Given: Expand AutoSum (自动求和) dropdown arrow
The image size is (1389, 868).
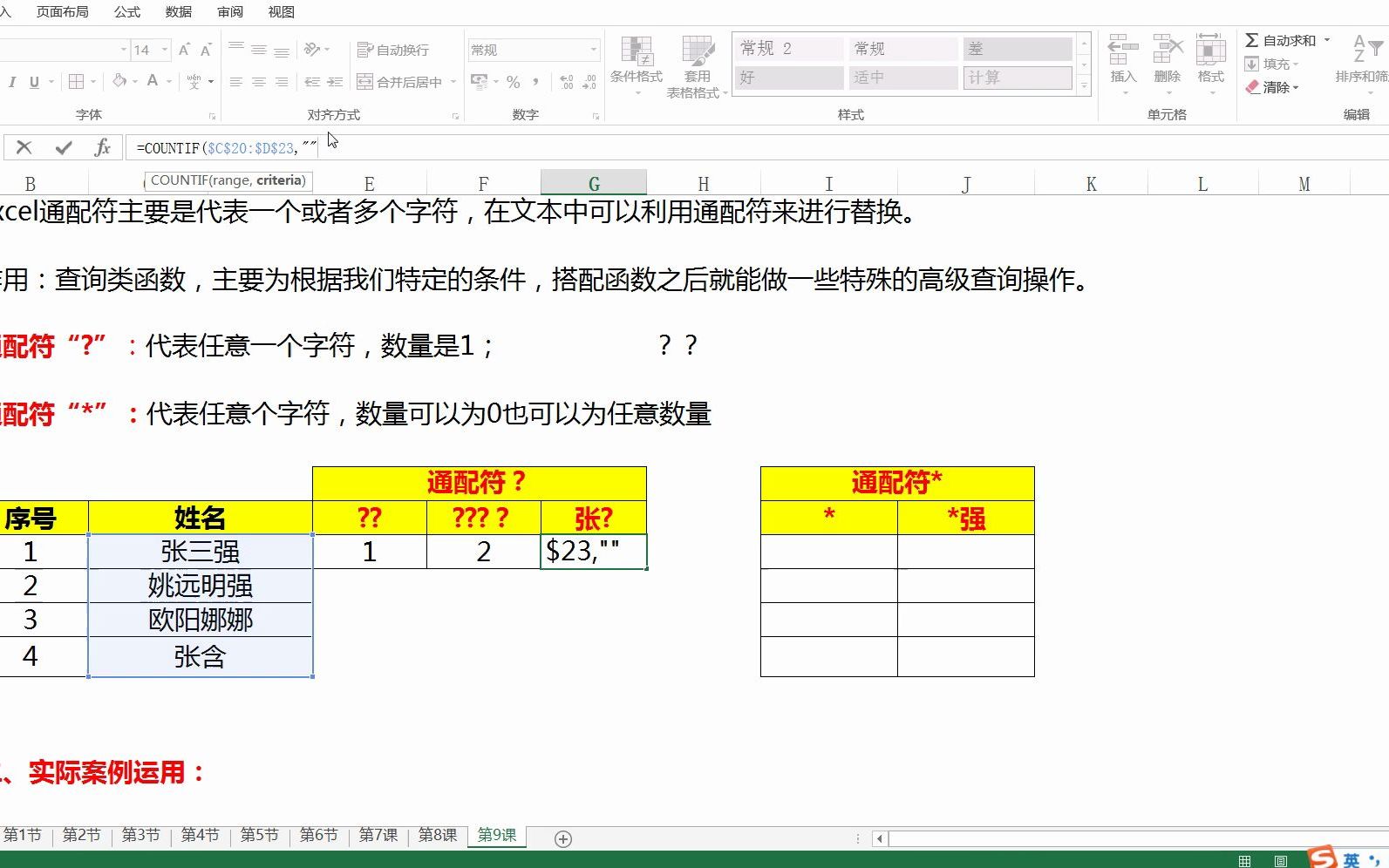Looking at the screenshot, I should [1327, 40].
